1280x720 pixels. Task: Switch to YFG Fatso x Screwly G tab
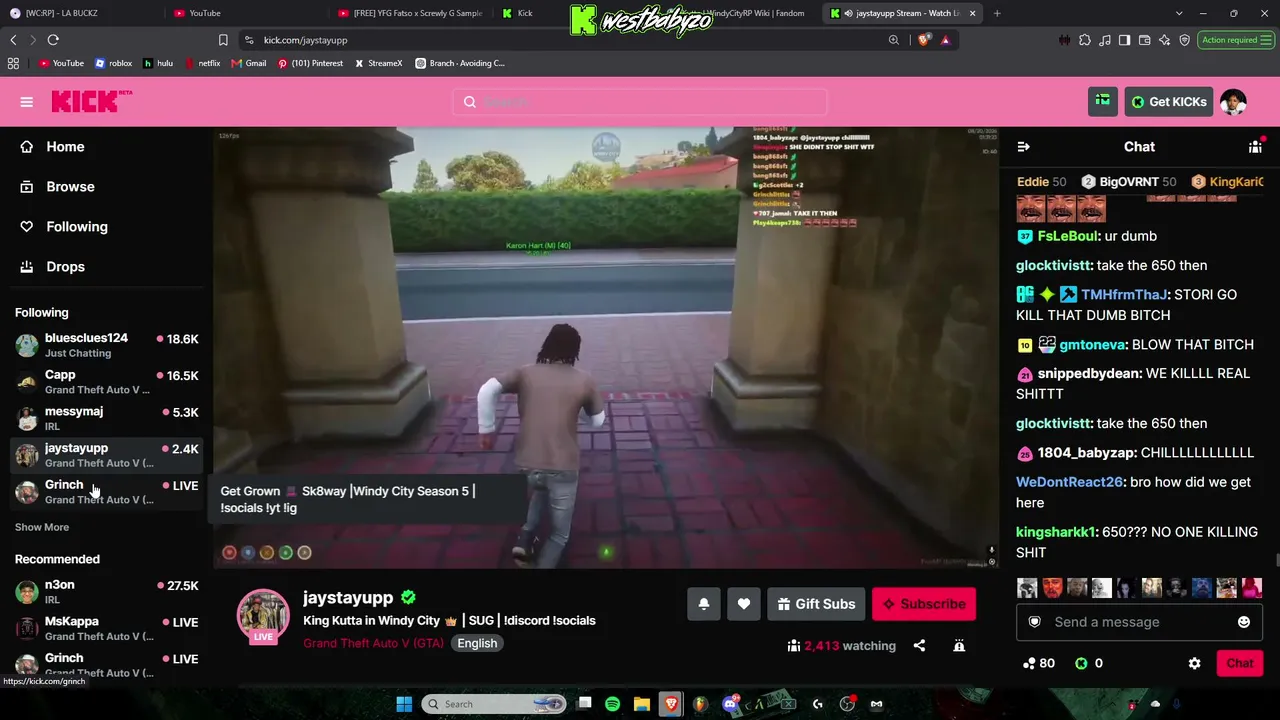coord(409,13)
